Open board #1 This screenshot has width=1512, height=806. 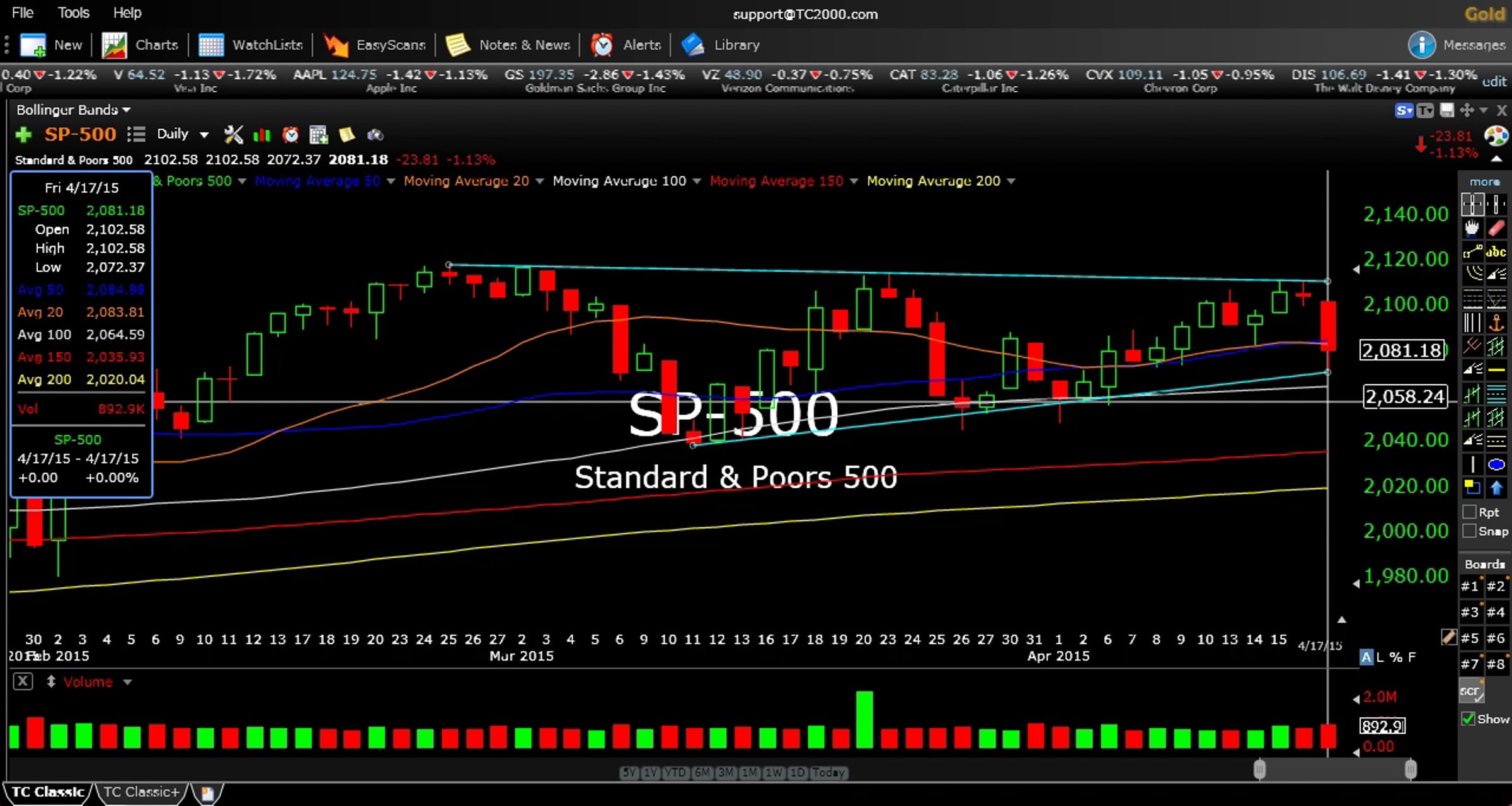pyautogui.click(x=1470, y=587)
